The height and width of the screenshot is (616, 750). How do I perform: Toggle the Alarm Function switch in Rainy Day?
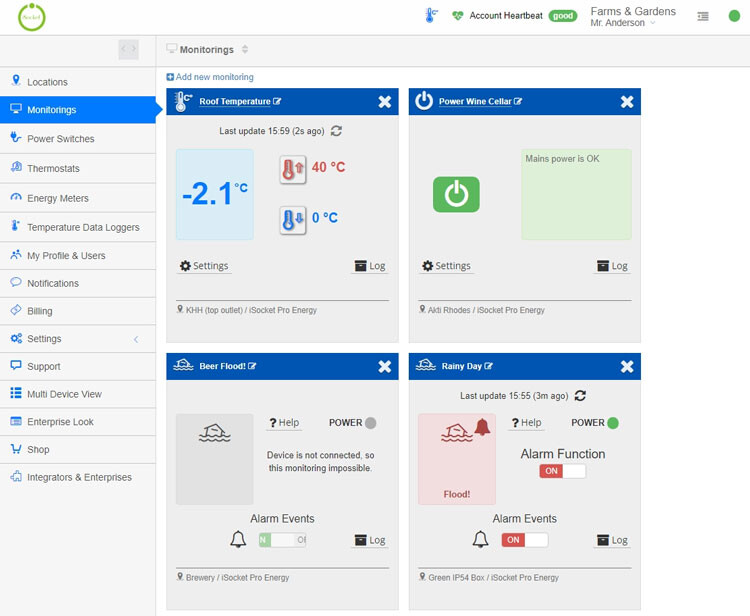(x=562, y=471)
